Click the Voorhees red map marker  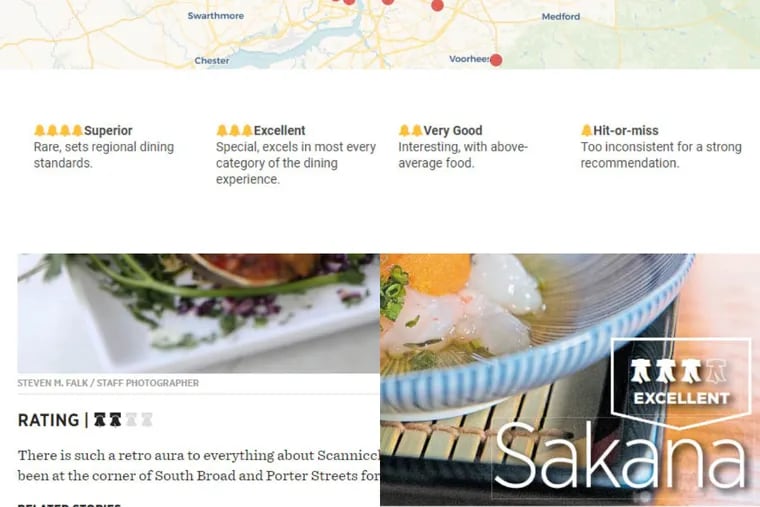pos(496,60)
